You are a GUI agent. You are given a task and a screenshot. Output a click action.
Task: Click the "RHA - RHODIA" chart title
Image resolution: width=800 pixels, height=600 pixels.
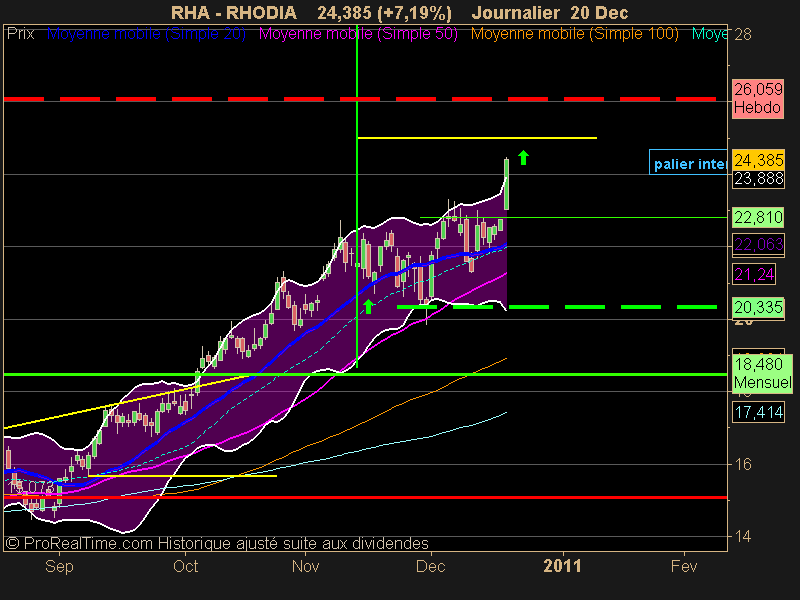click(x=234, y=12)
